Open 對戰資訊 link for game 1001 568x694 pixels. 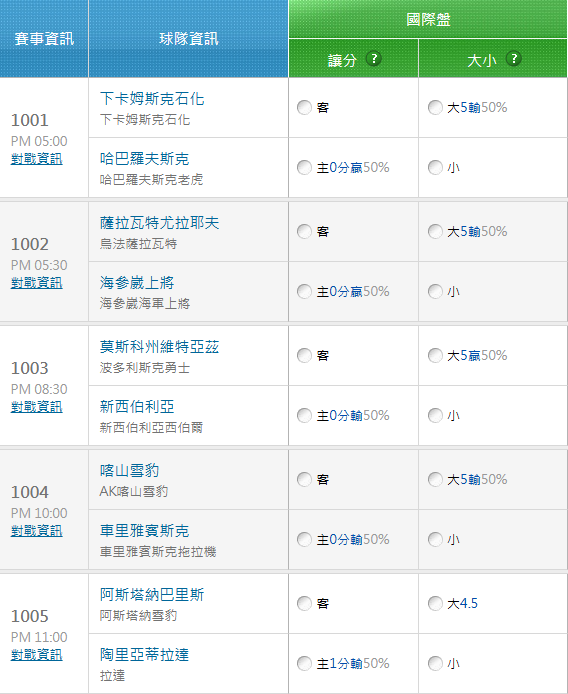37,159
